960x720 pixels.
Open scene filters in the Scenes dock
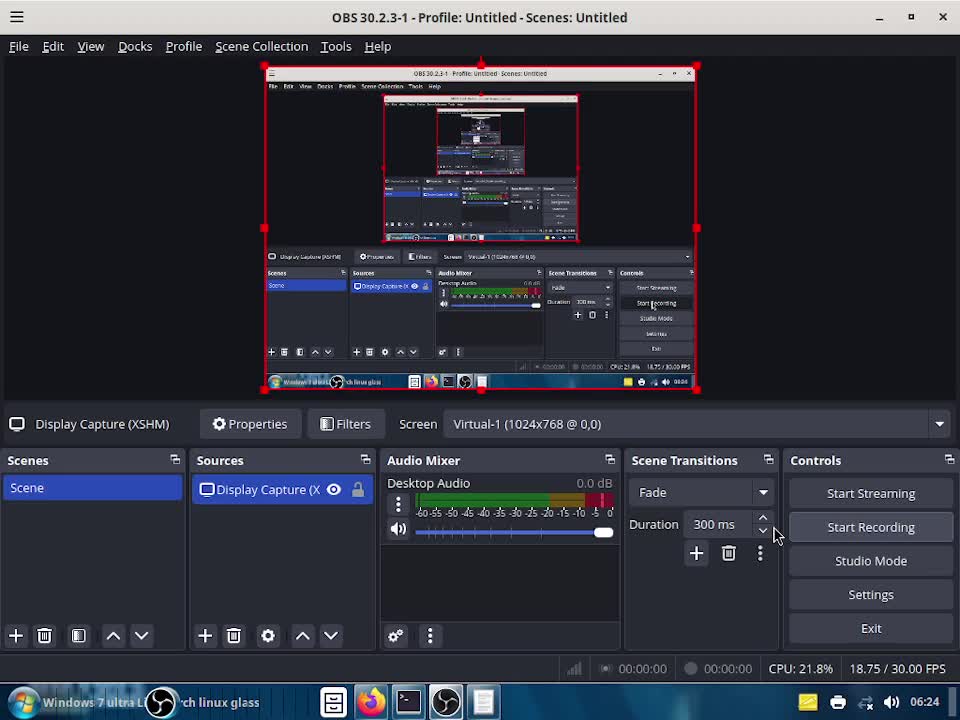tap(78, 636)
